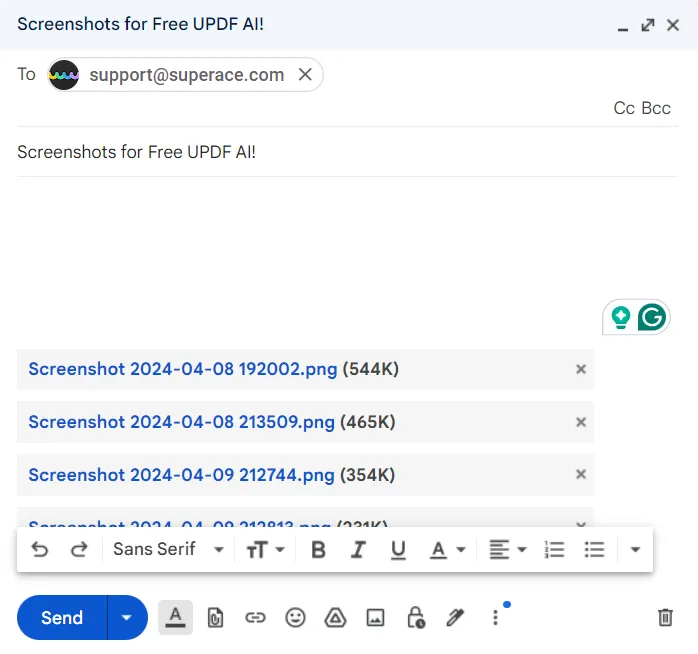Open the text color picker

pyautogui.click(x=447, y=550)
